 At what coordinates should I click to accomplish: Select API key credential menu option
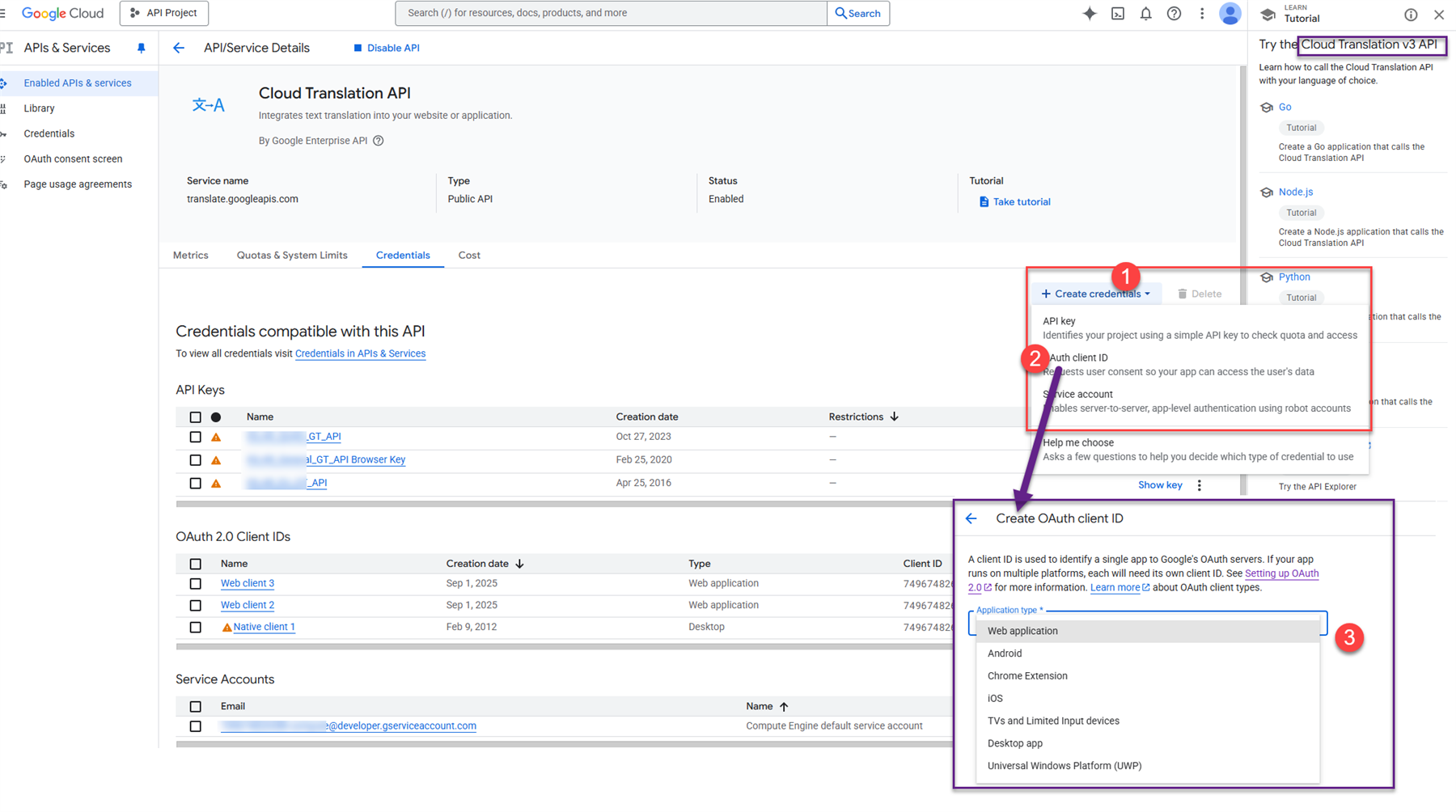pyautogui.click(x=1200, y=328)
